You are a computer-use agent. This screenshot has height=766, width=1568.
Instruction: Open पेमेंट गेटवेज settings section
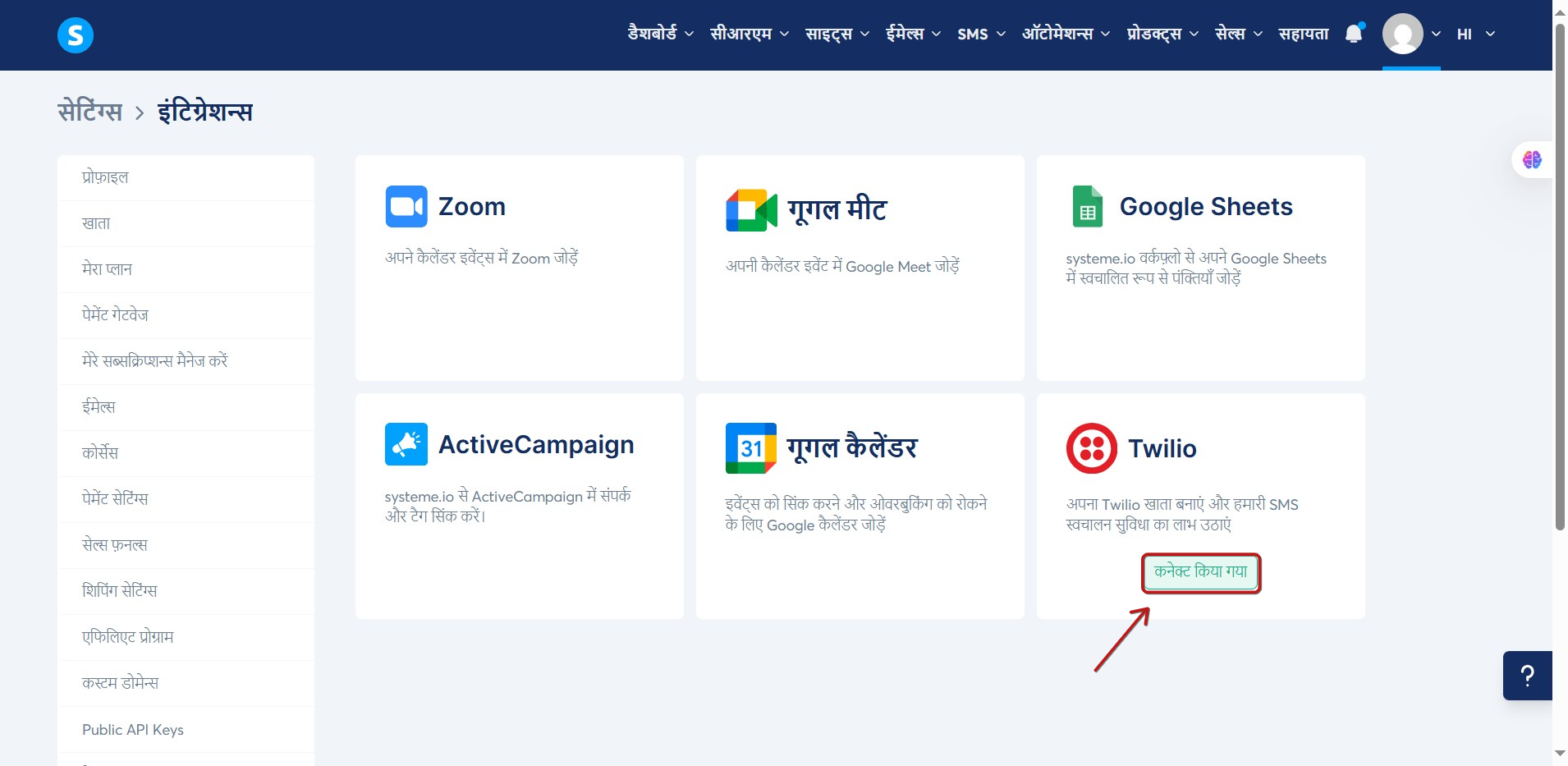click(186, 315)
